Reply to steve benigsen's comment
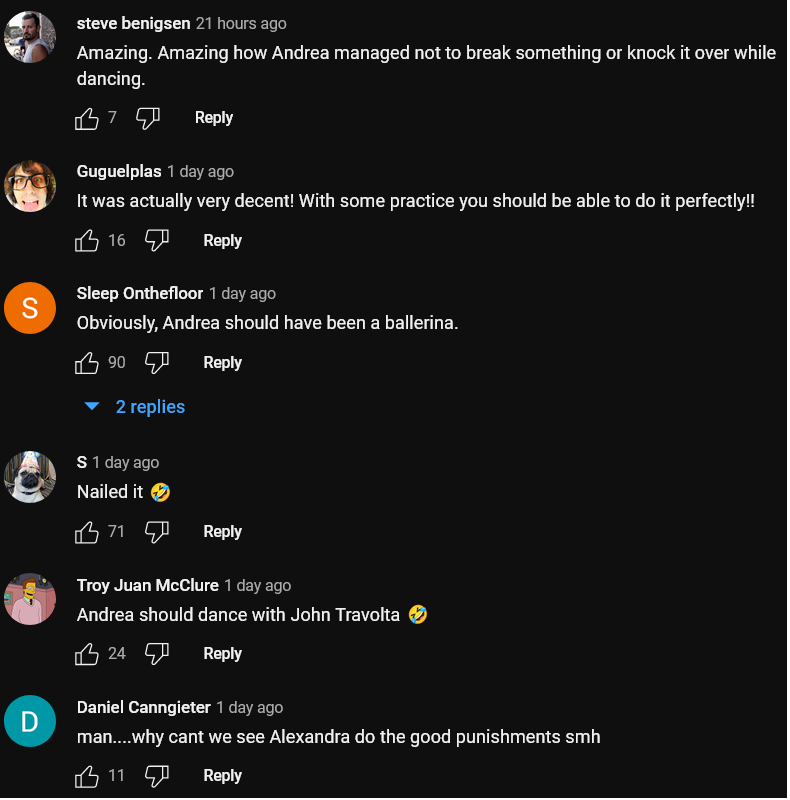 coord(214,118)
